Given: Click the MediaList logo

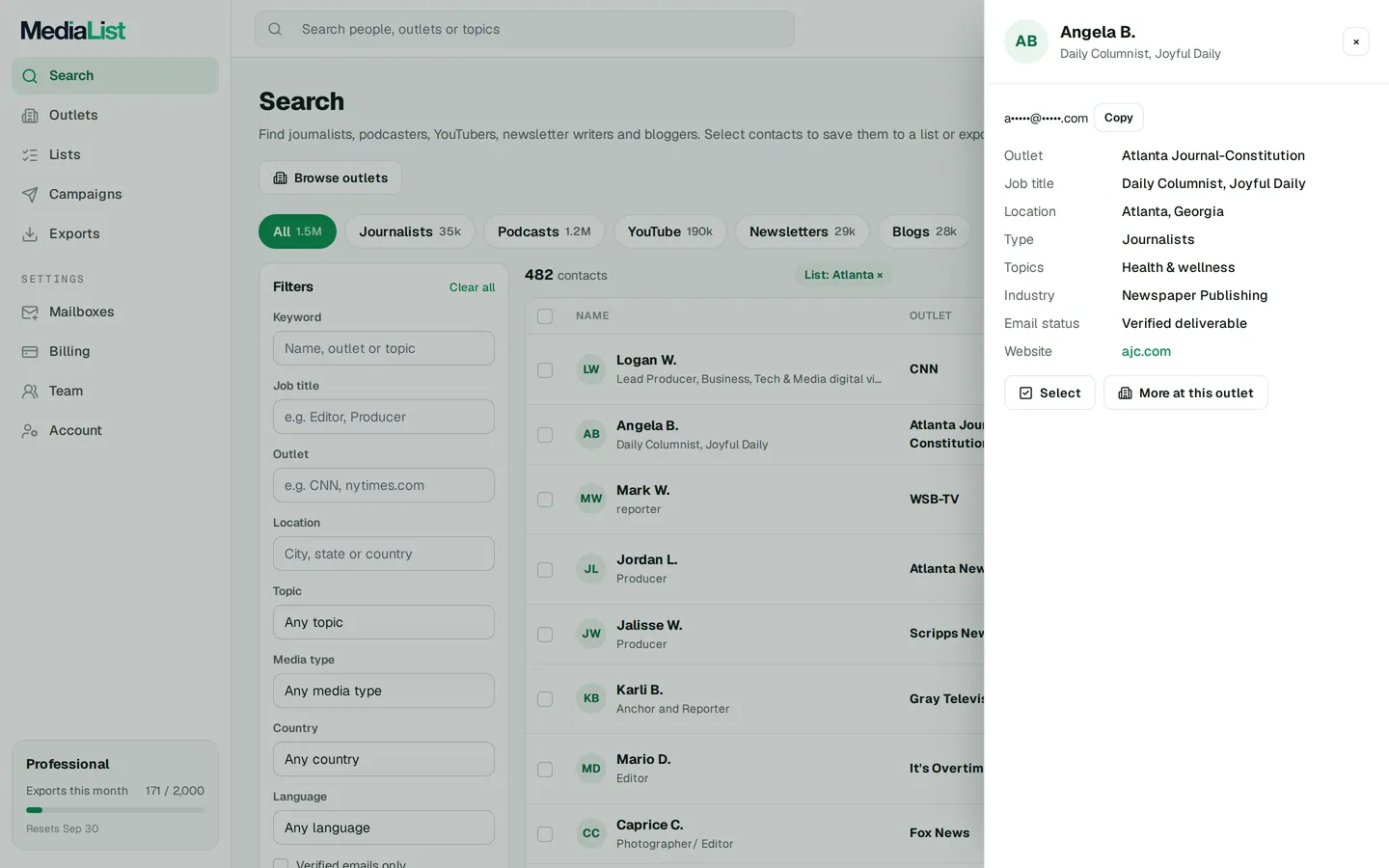Looking at the screenshot, I should pyautogui.click(x=73, y=30).
